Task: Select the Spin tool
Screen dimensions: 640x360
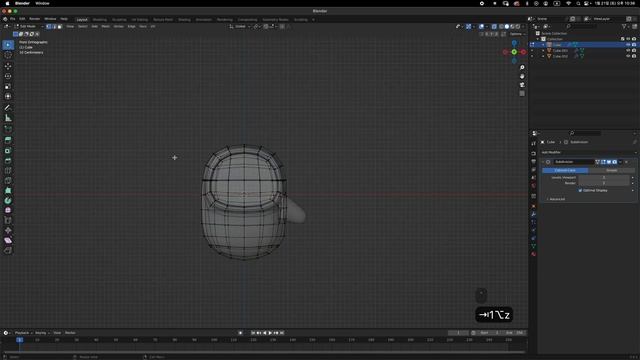Action: click(8, 200)
